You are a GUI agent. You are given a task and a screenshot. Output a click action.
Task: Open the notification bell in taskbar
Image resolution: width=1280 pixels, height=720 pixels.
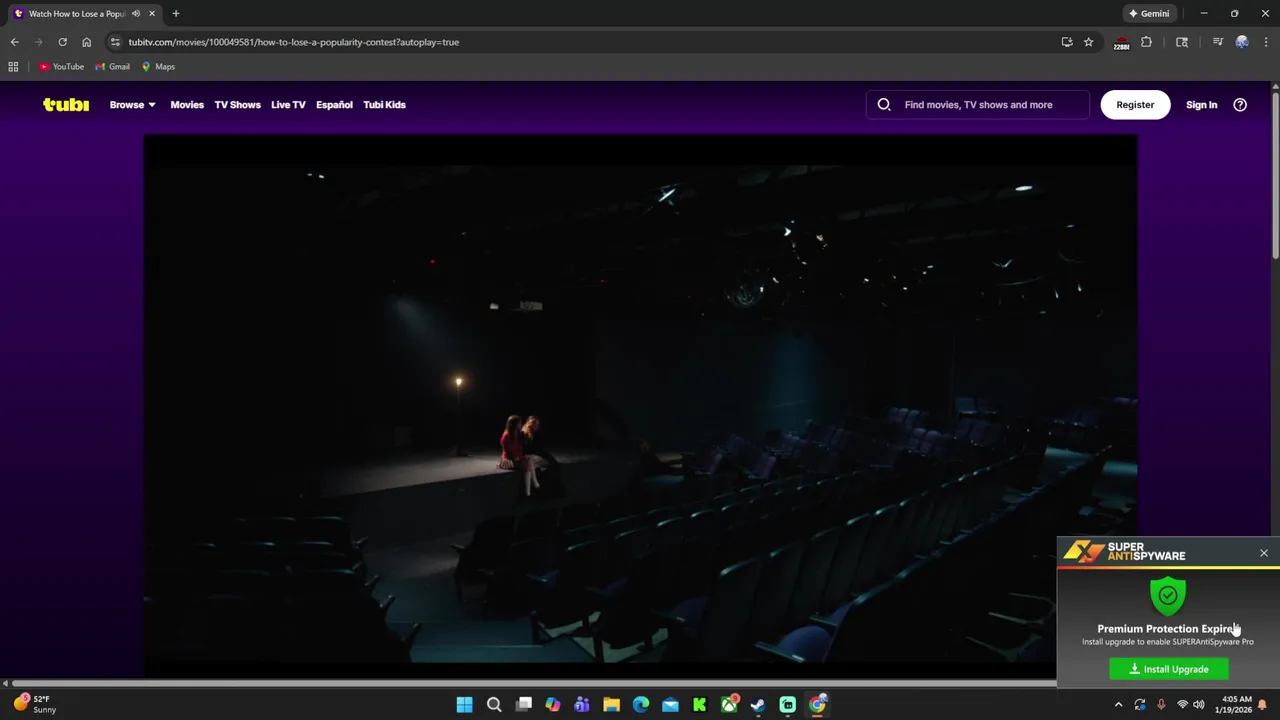1263,705
